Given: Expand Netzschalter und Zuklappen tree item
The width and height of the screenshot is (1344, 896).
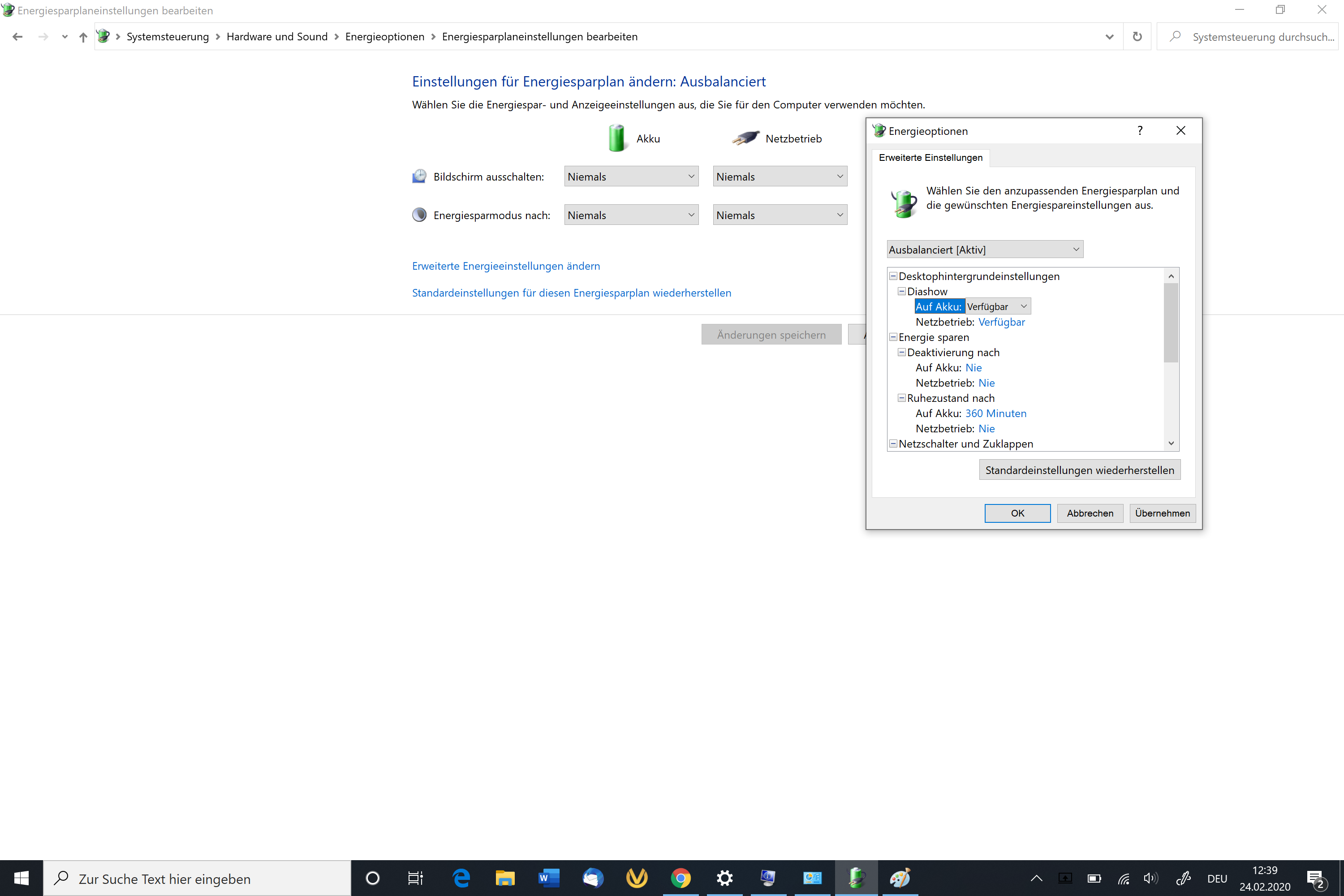Looking at the screenshot, I should 893,443.
